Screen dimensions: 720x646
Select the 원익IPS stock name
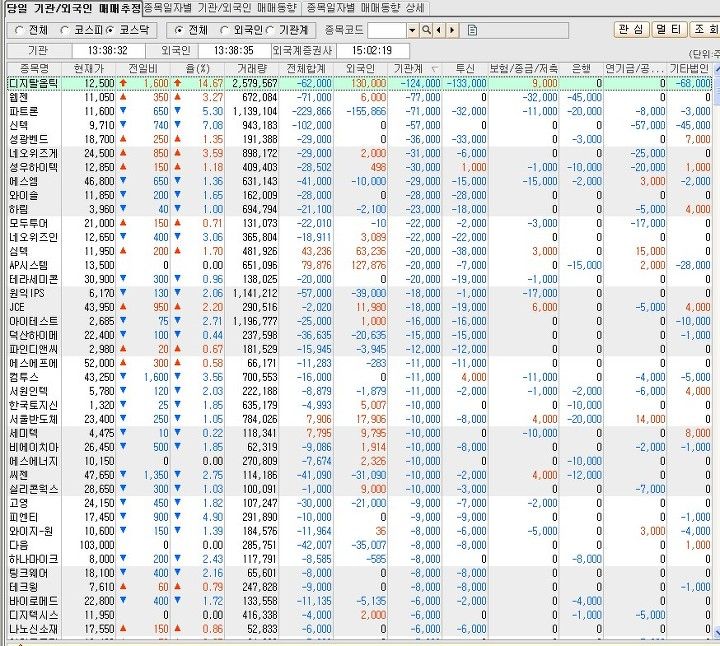point(27,293)
